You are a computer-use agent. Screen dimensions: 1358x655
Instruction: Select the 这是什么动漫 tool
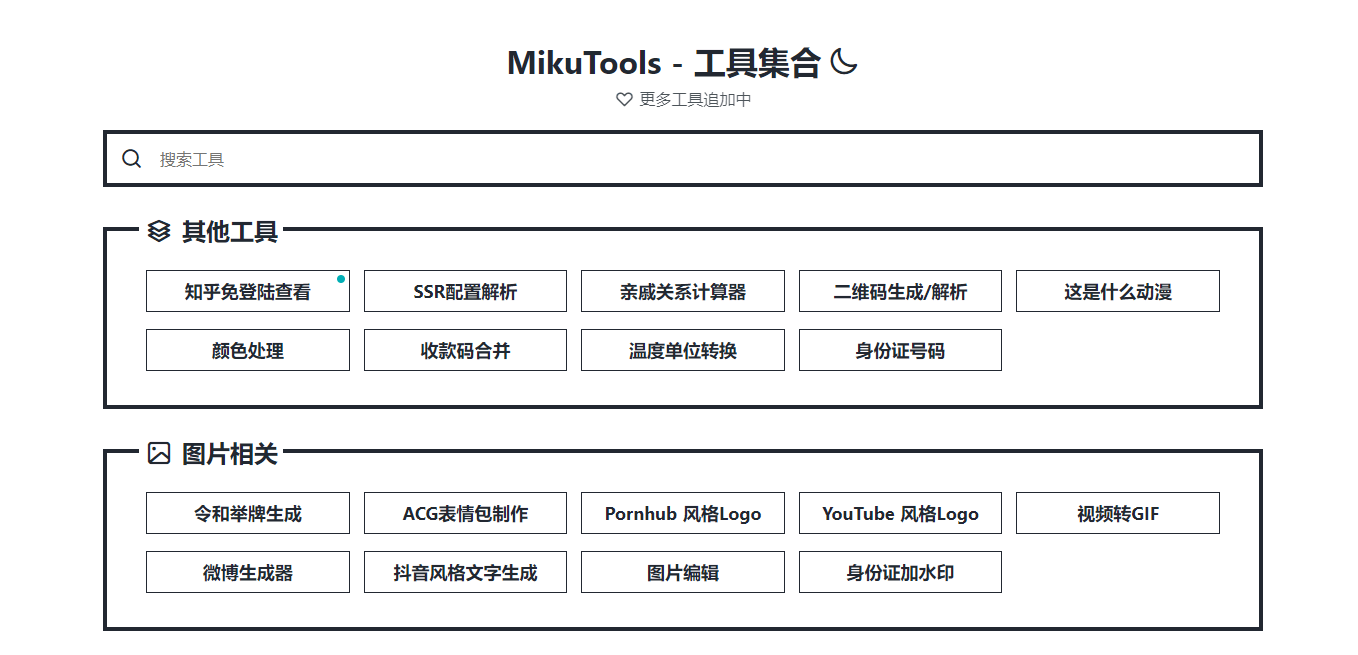(x=1117, y=292)
